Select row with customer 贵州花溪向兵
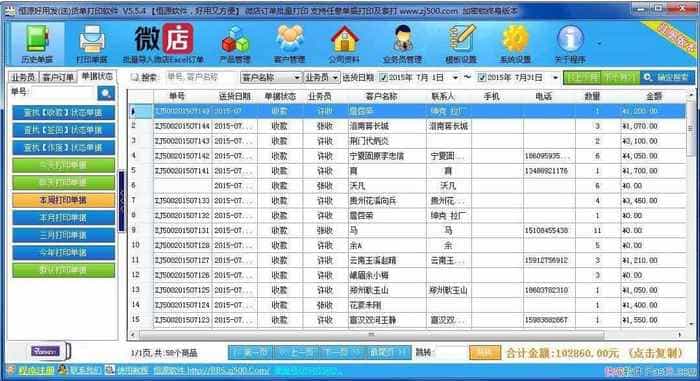Screen dimensions: 700x381 [x=407, y=201]
